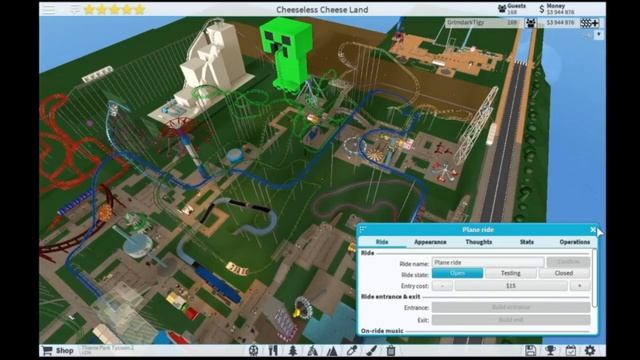Set ride state to Testing
Screen dimensions: 640x360
click(x=511, y=273)
